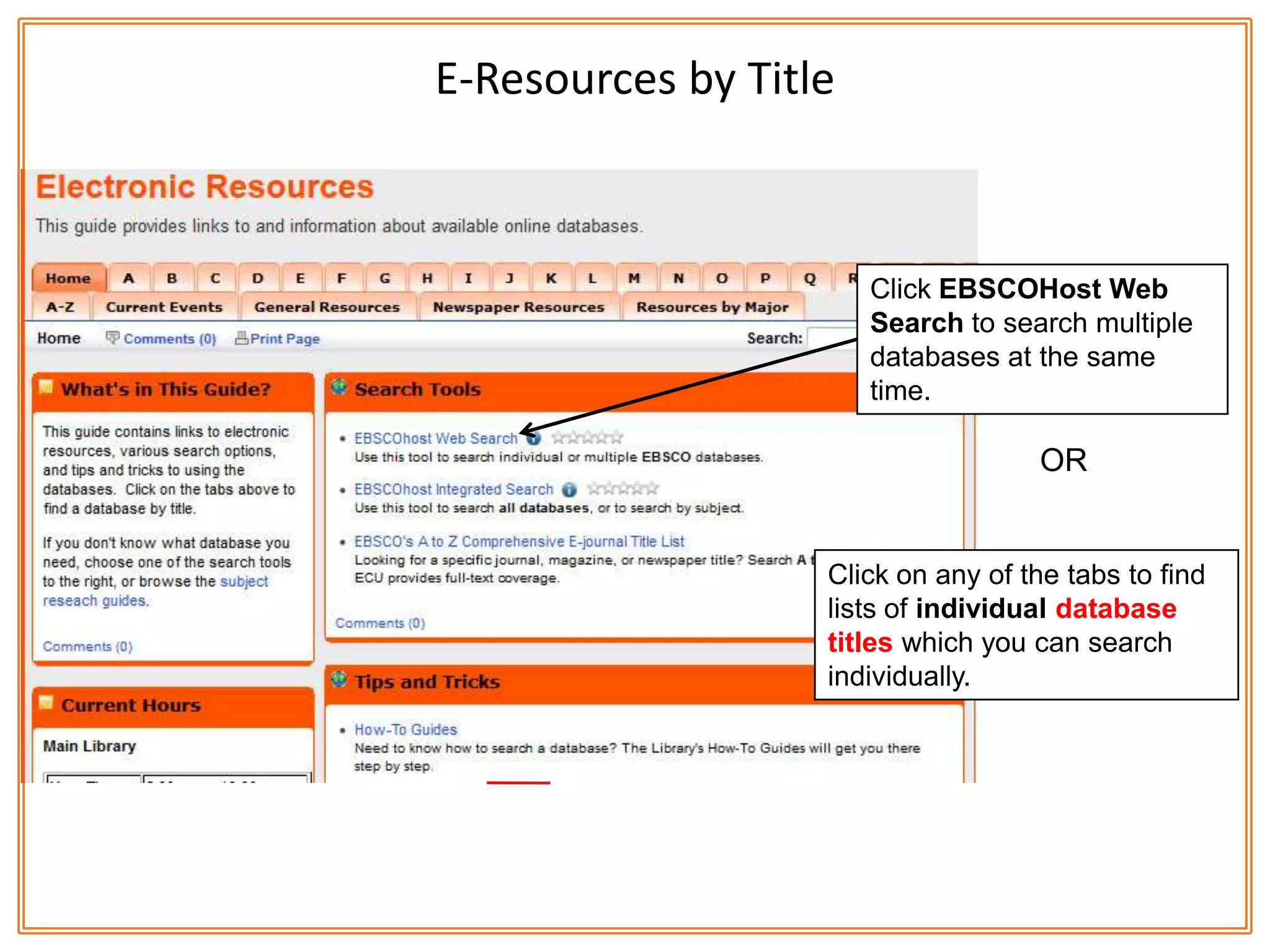Select the H letter tab
1270x952 pixels.
pyautogui.click(x=427, y=278)
